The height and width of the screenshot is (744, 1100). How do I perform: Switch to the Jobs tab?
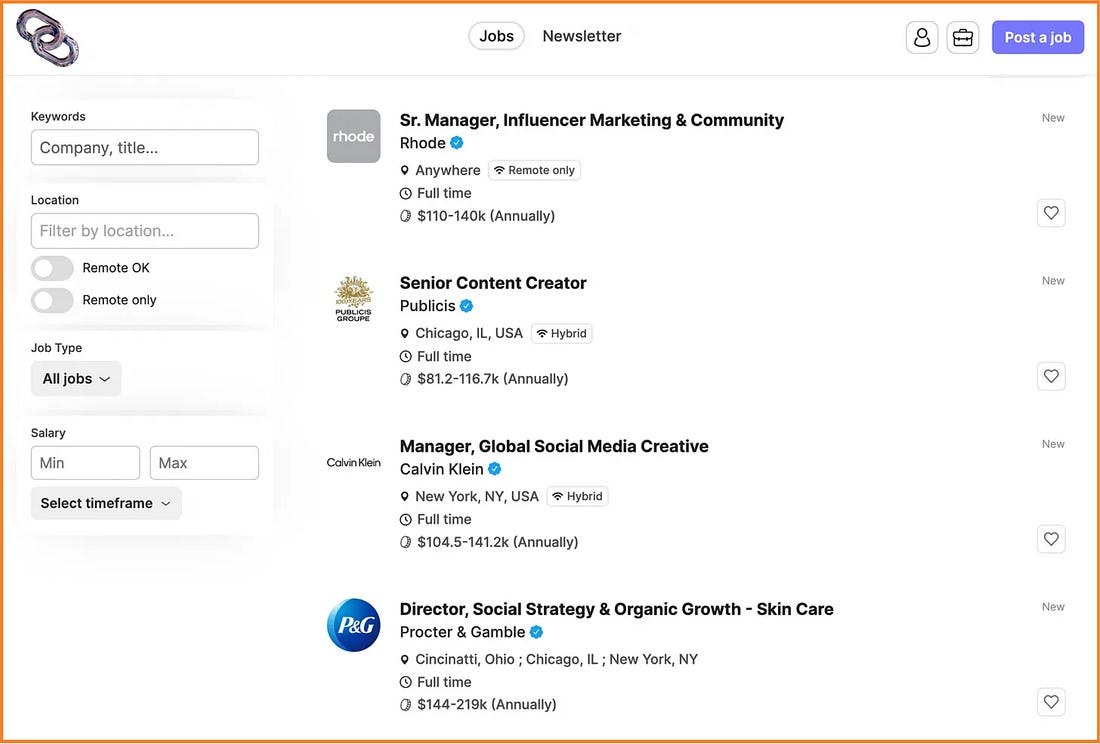[x=497, y=36]
